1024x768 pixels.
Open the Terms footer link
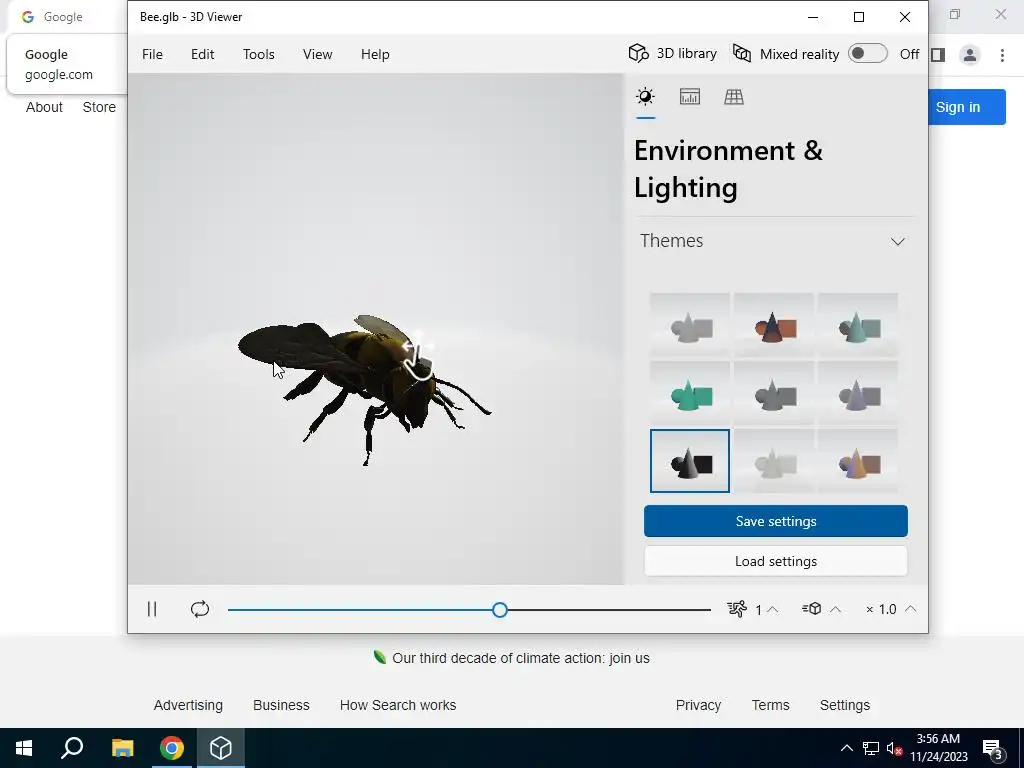tap(771, 705)
